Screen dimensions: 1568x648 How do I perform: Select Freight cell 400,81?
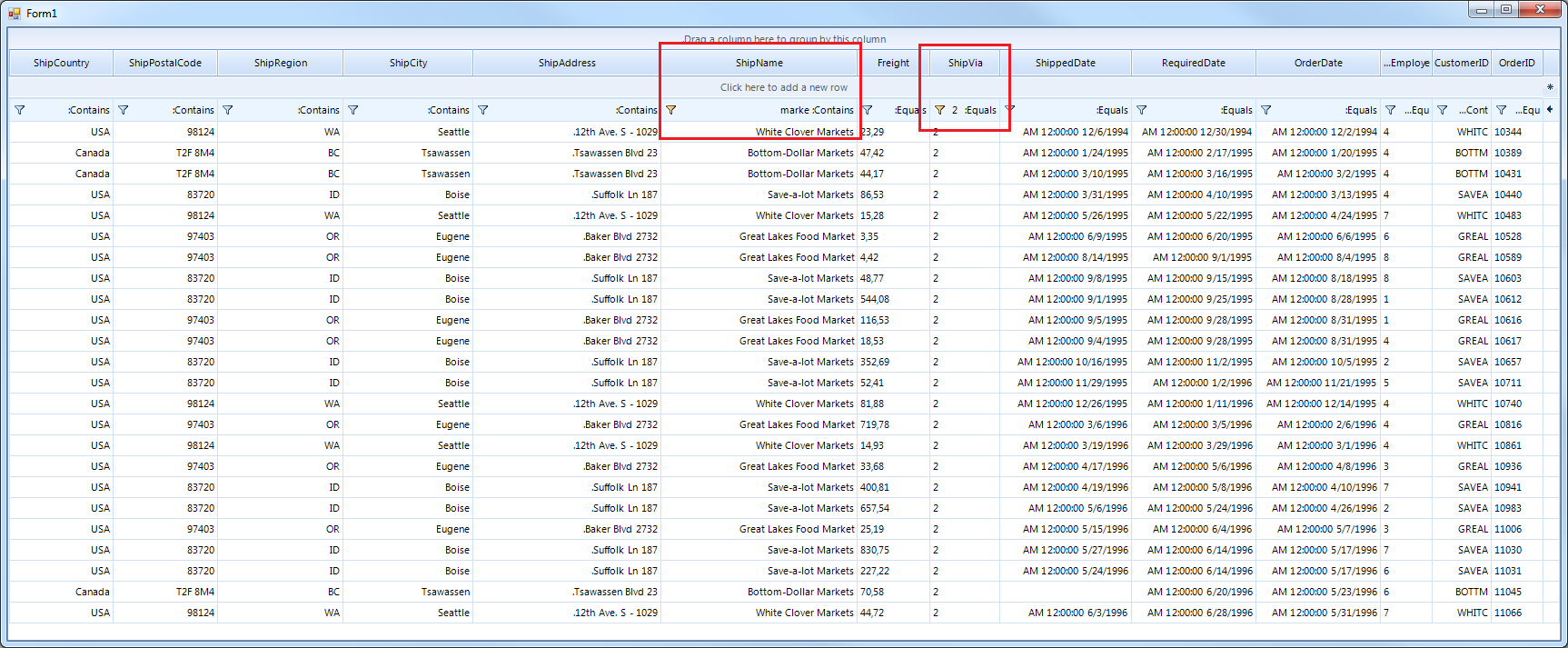[x=894, y=487]
